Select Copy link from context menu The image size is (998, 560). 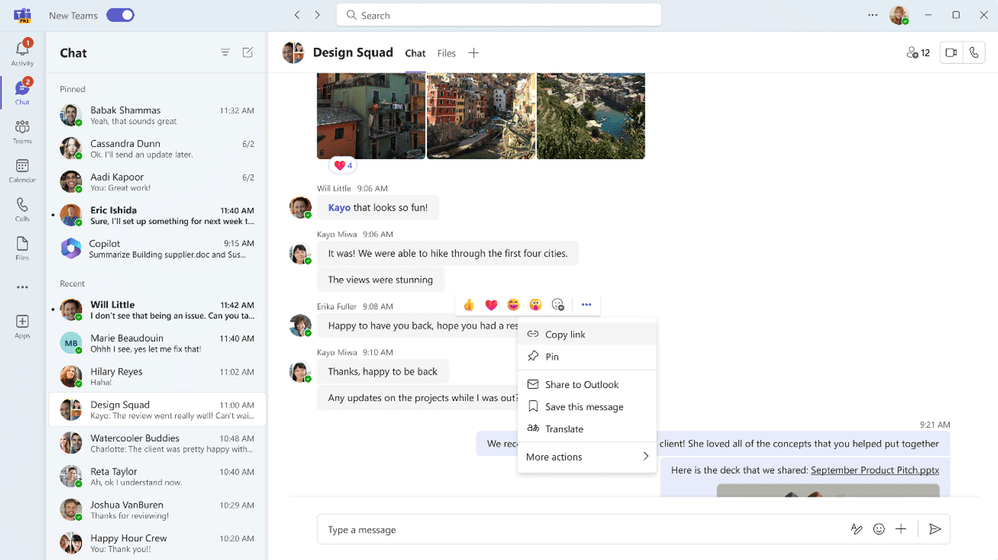[565, 335]
